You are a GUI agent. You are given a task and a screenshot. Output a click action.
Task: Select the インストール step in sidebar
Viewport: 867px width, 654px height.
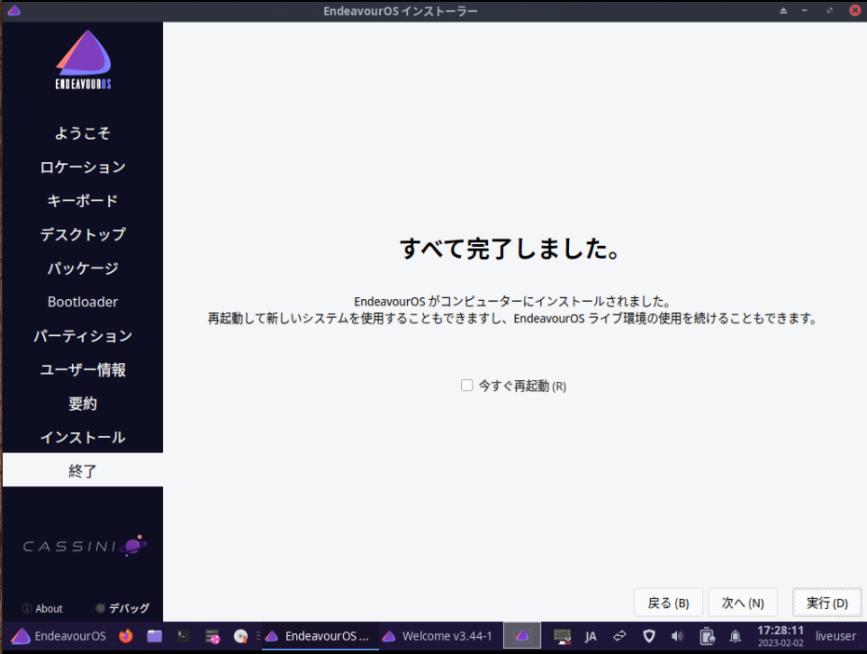tap(82, 437)
